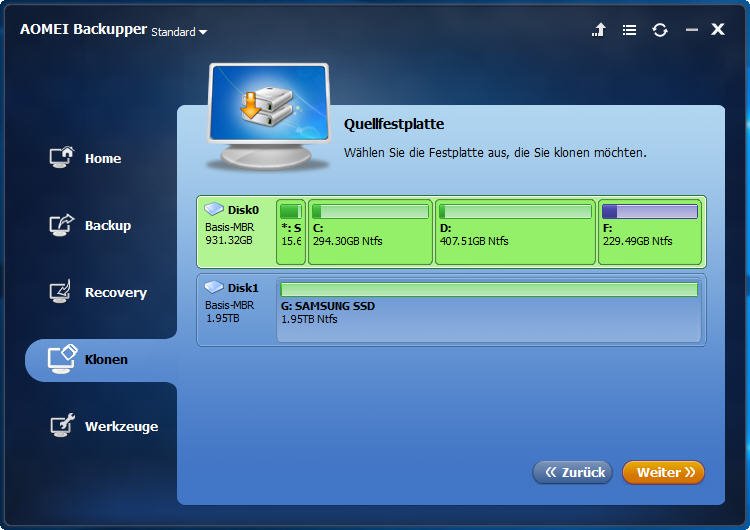This screenshot has height=530, width=750.
Task: Select the Klonen section label
Action: 106,359
